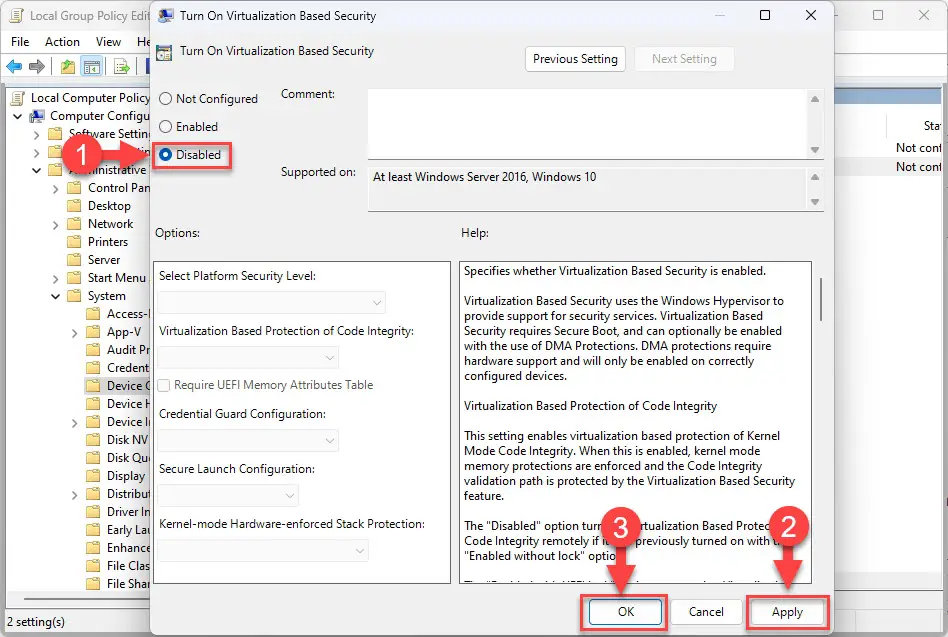Click the folder icon next to App-V

tap(93, 332)
